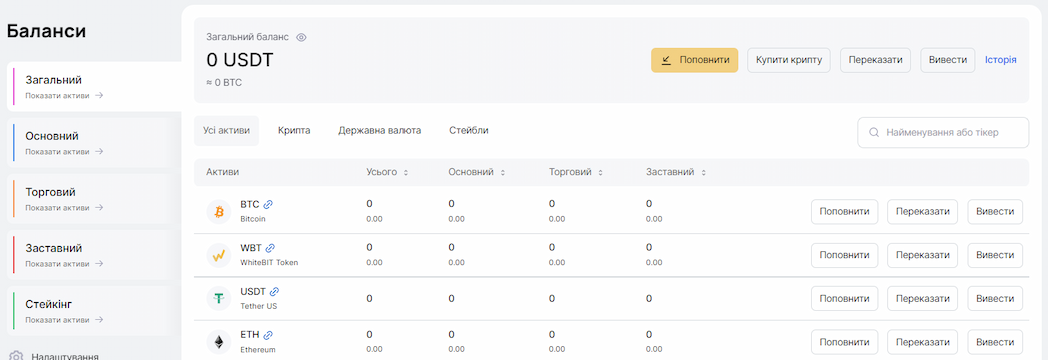Click arrow beside Заставний Показати активи
This screenshot has height=360, width=1048.
point(99,264)
